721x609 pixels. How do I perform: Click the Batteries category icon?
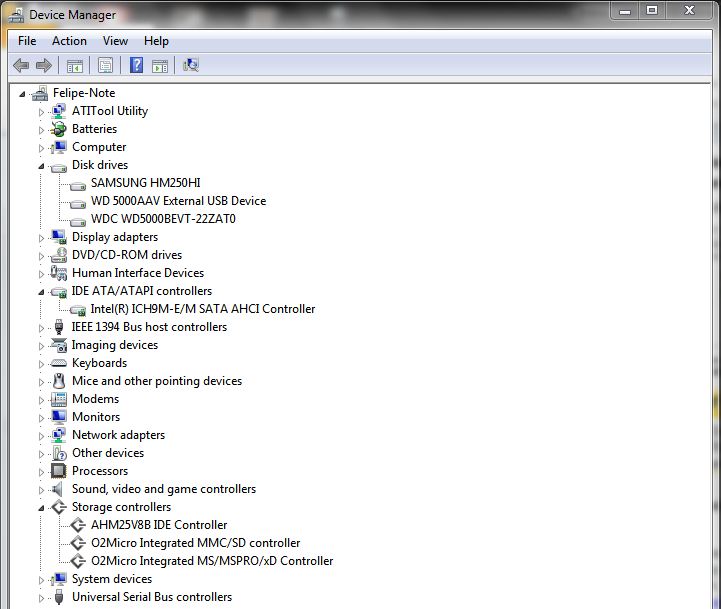tap(58, 129)
